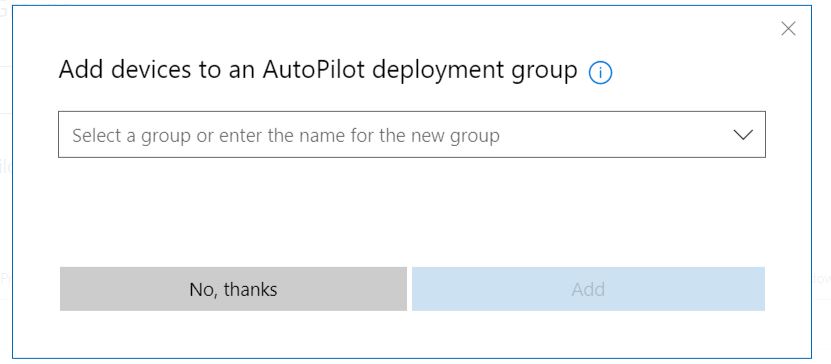Dismiss the dialog using the top-right X icon
The width and height of the screenshot is (831, 364).
click(x=788, y=29)
